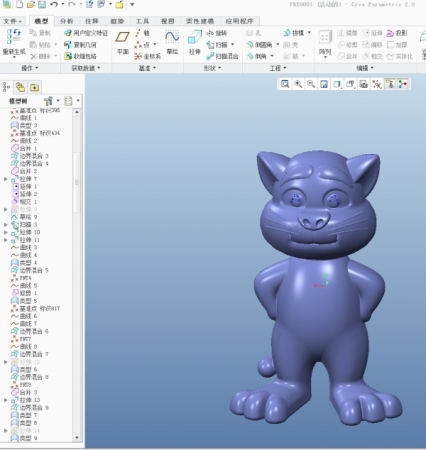
Task: Click the New file icon in quick access toolbar
Action: click(19, 5)
